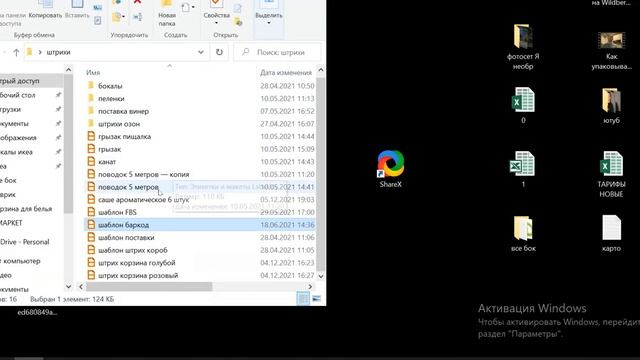Click navigation pane scroll down arrow

click(69, 287)
